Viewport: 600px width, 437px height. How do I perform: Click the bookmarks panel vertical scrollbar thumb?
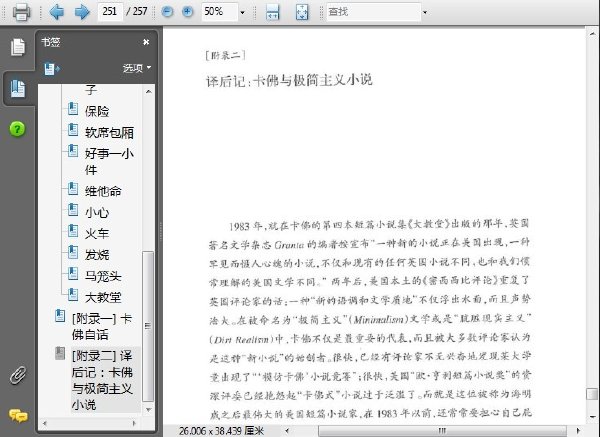[x=148, y=326]
